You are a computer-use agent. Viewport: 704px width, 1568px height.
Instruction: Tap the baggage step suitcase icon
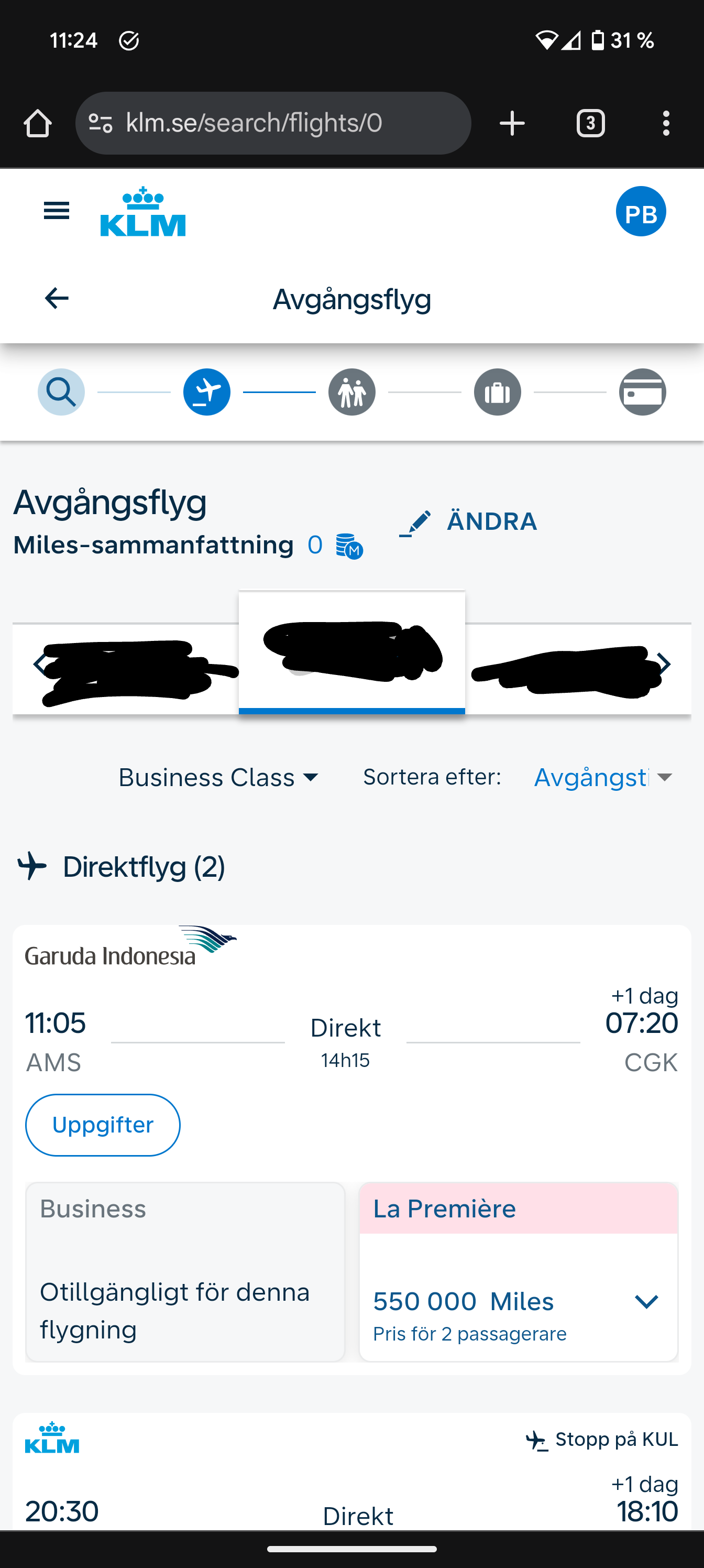[497, 392]
